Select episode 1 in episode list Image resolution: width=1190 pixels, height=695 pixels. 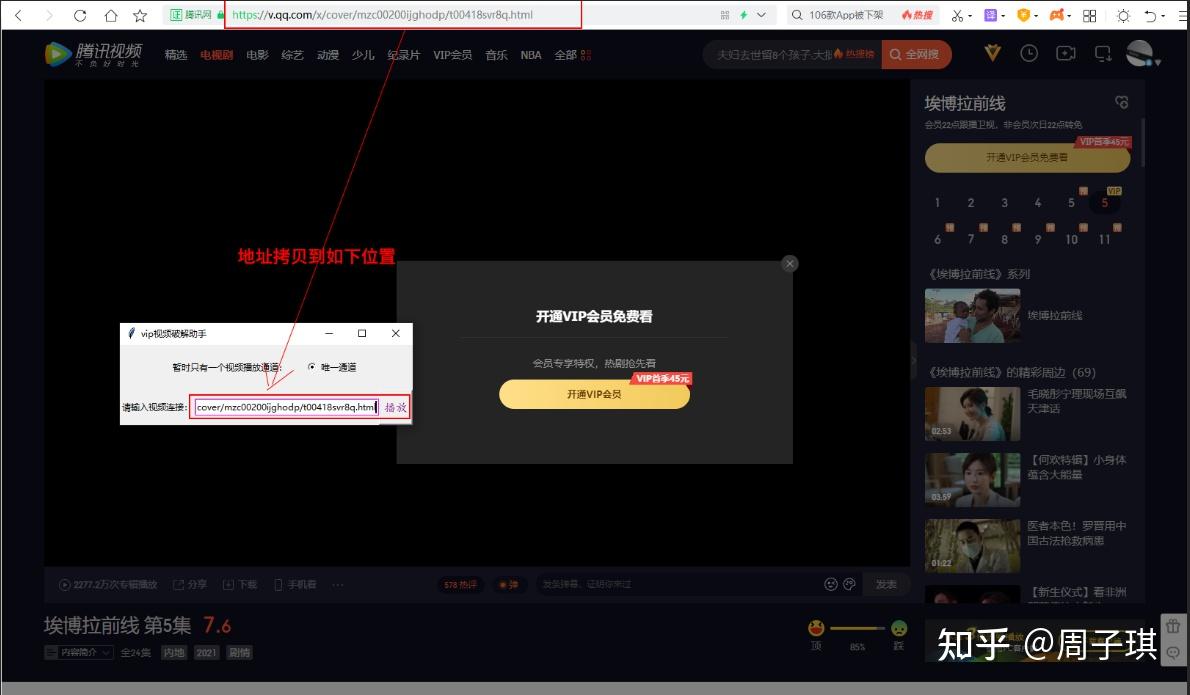(x=937, y=203)
